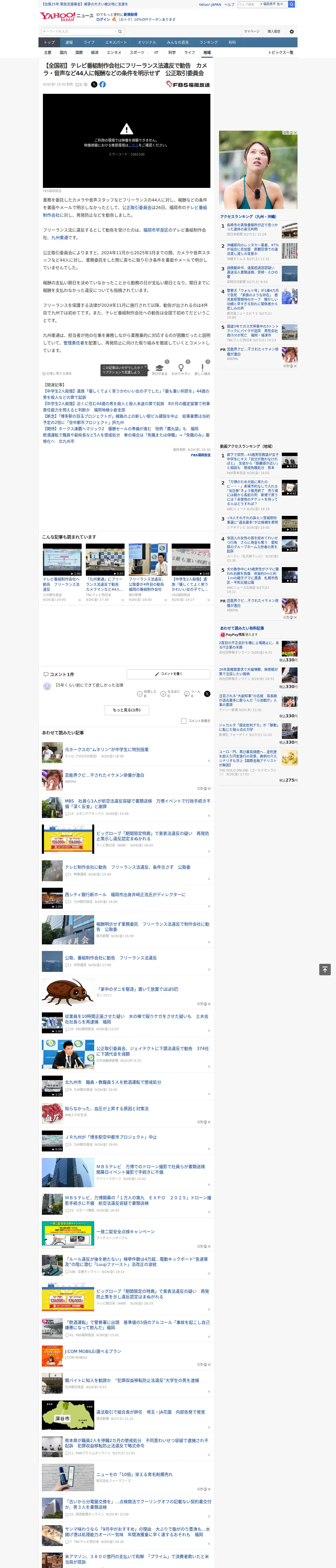Click the コメントを書く button
The width and height of the screenshot is (336, 1568).
(169, 674)
